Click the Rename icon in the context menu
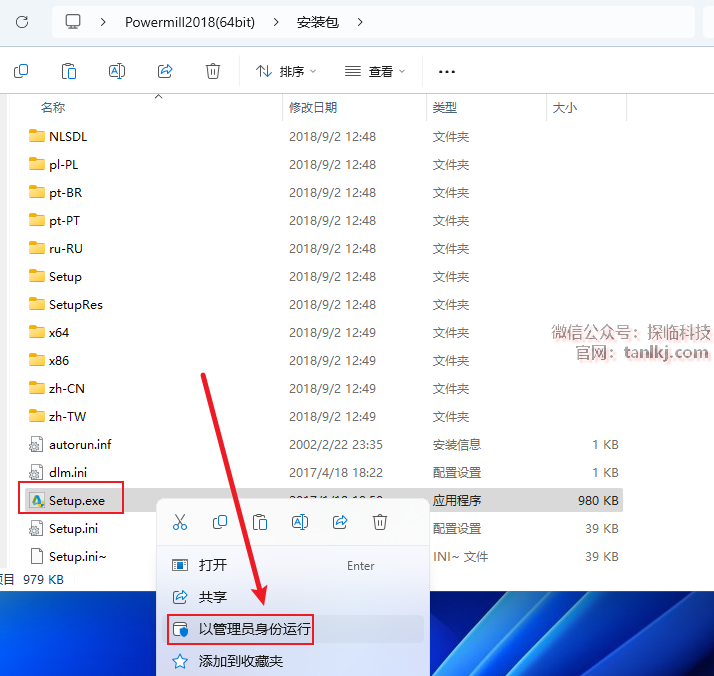 300,522
